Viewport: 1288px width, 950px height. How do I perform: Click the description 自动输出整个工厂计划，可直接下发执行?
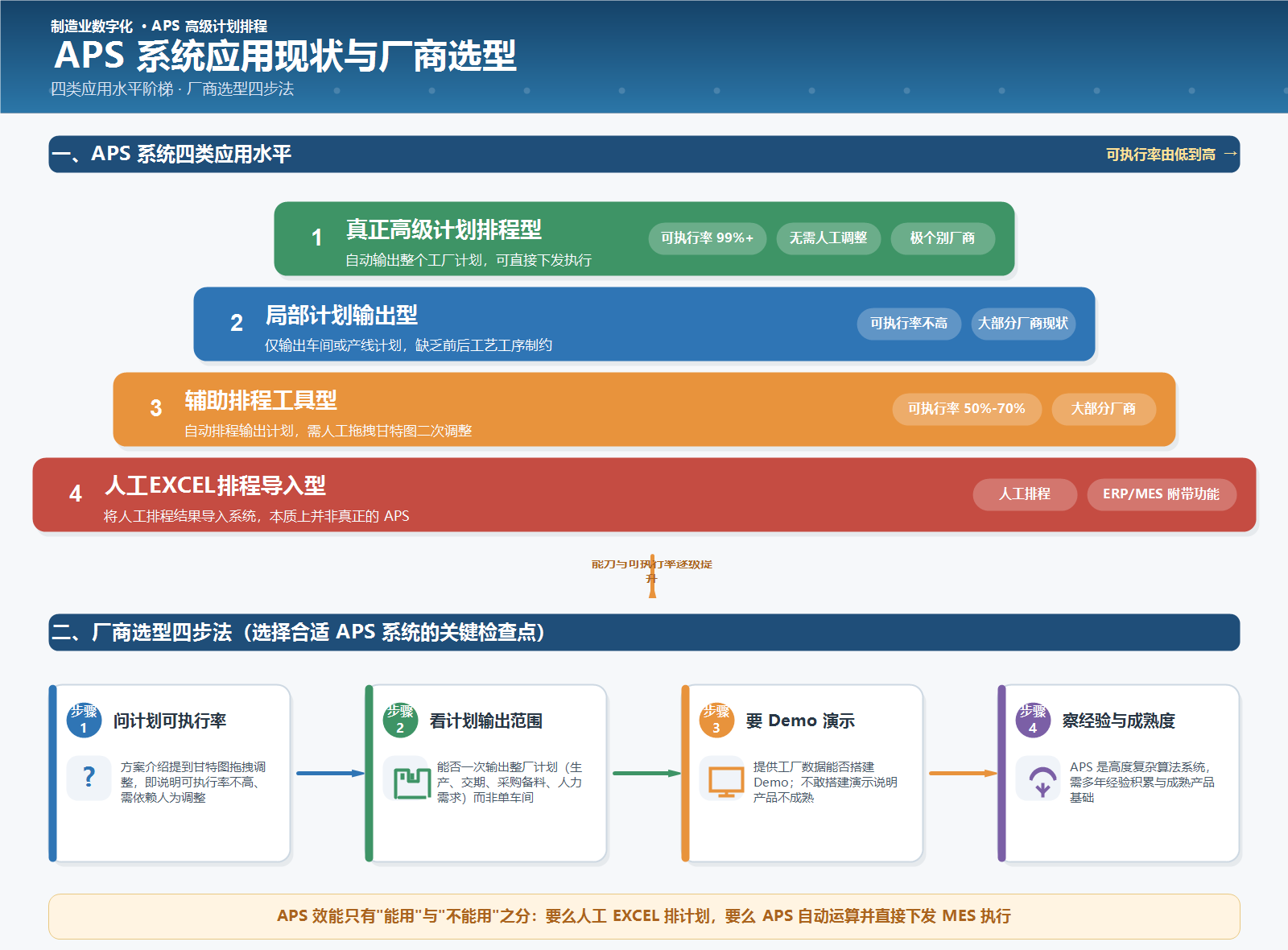click(x=469, y=260)
